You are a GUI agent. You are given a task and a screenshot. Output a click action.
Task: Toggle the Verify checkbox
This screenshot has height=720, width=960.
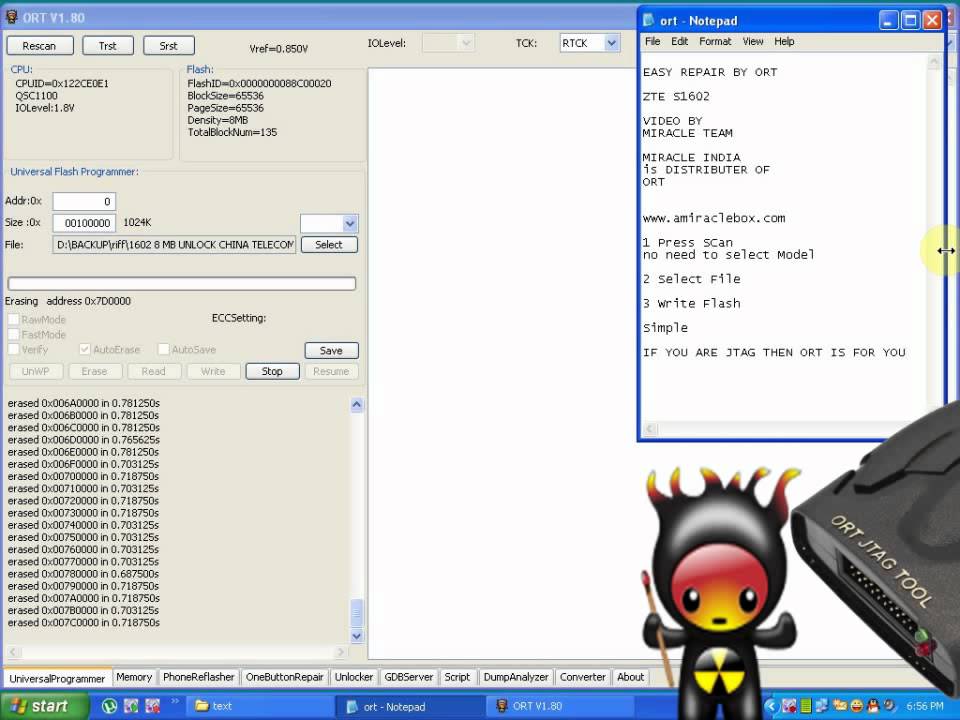(x=13, y=349)
